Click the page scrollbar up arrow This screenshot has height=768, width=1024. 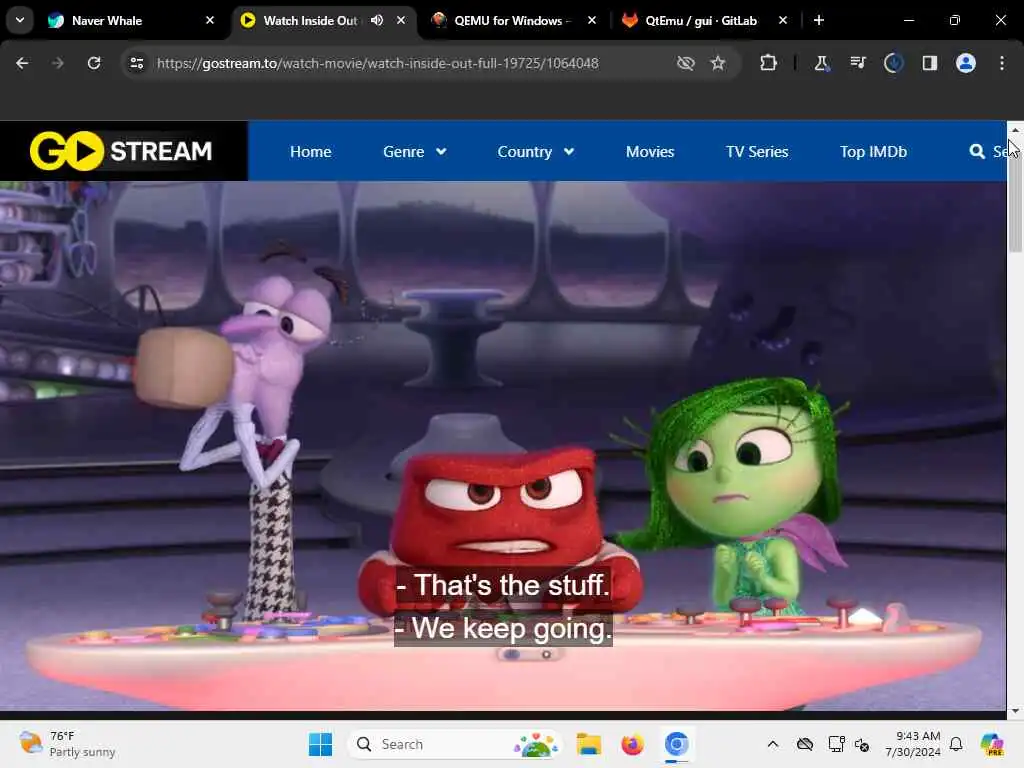pyautogui.click(x=1015, y=130)
